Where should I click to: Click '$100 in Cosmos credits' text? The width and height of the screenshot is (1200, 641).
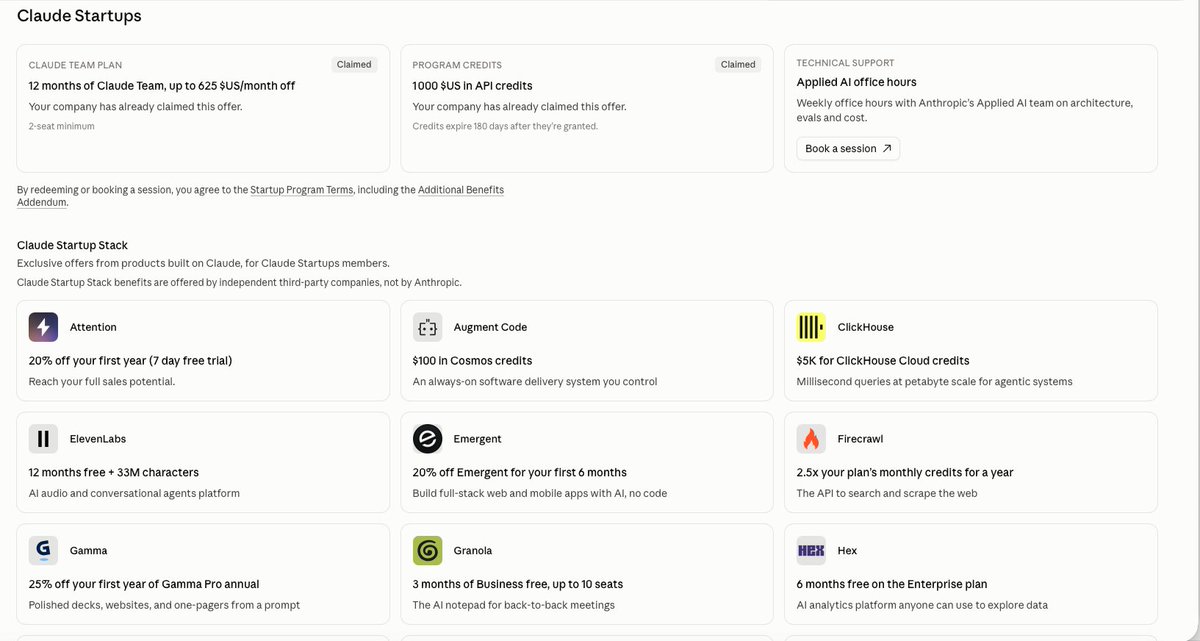click(x=472, y=361)
